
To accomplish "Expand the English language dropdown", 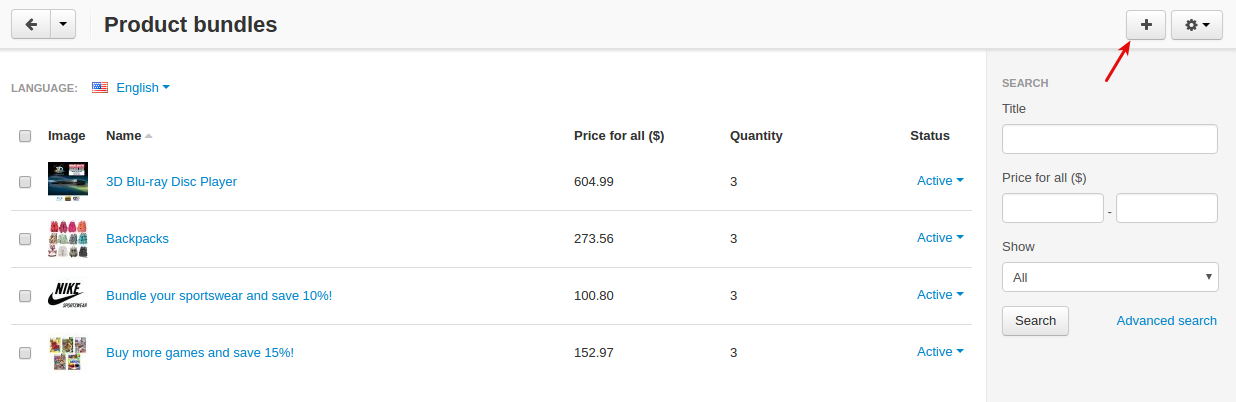I will 143,88.
